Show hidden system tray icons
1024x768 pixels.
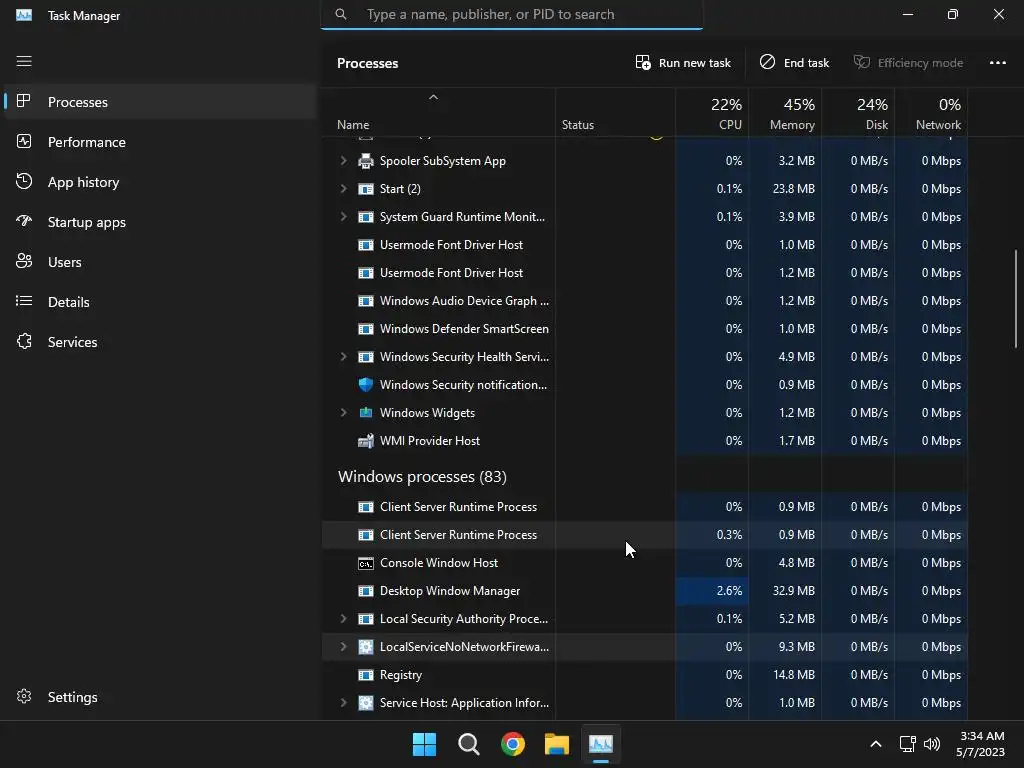point(876,744)
